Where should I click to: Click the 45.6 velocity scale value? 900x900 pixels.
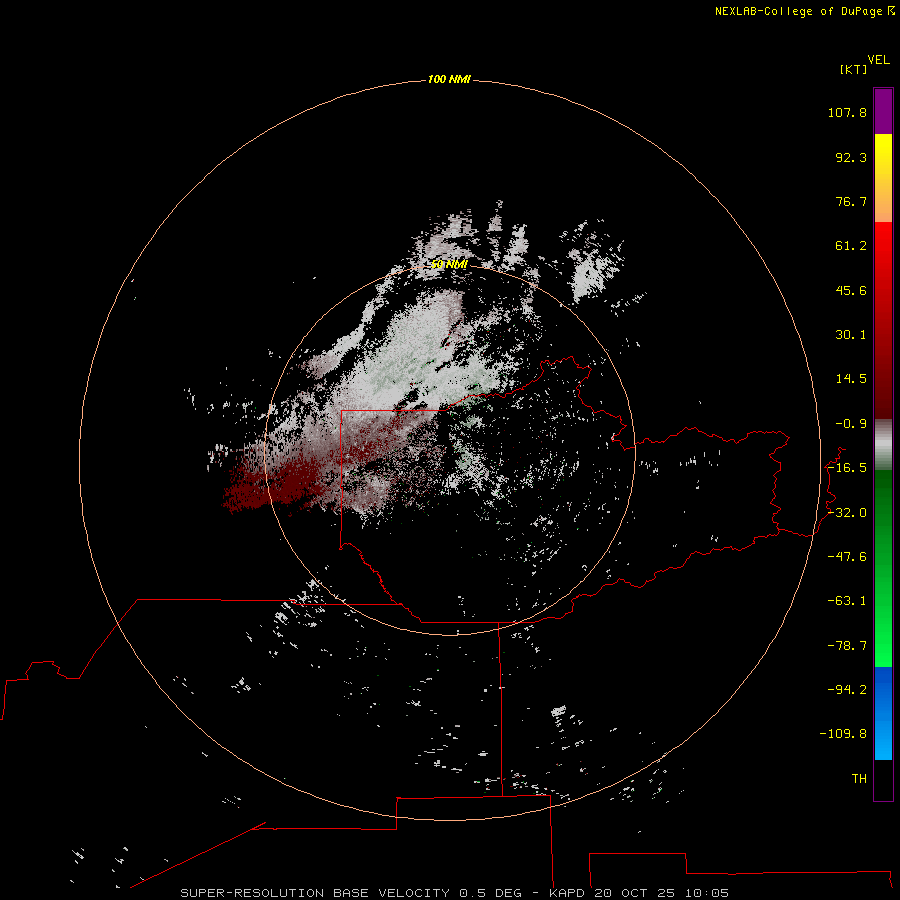851,290
